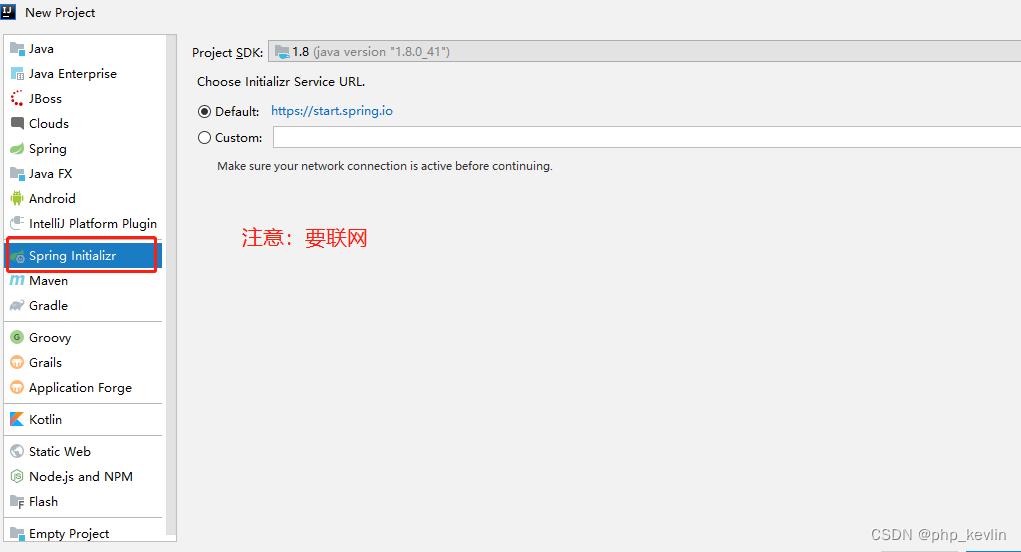Click the Groovy green G icon
The height and width of the screenshot is (552, 1021).
[17, 337]
